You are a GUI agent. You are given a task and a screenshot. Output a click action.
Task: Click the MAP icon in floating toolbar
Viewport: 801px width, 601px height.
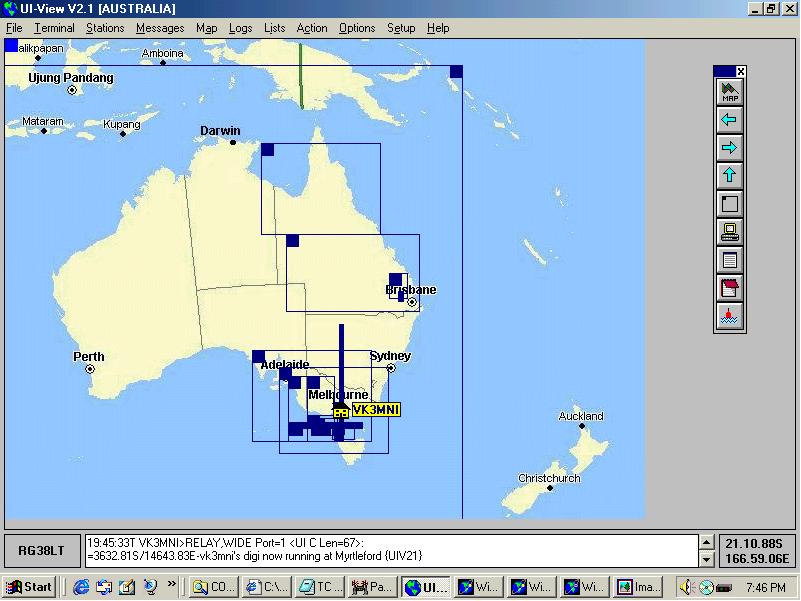729,92
